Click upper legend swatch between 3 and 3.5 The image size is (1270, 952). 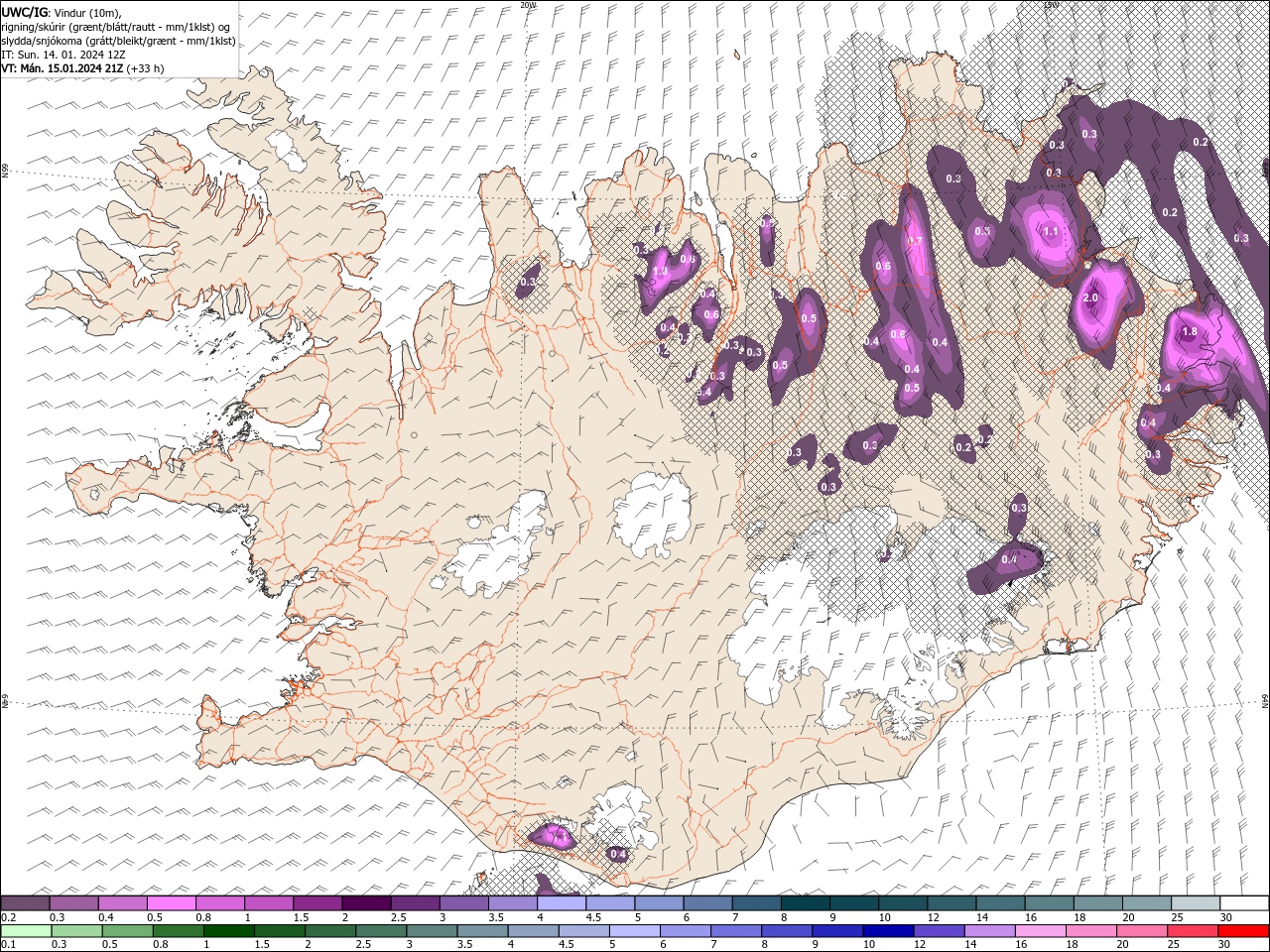[464, 903]
